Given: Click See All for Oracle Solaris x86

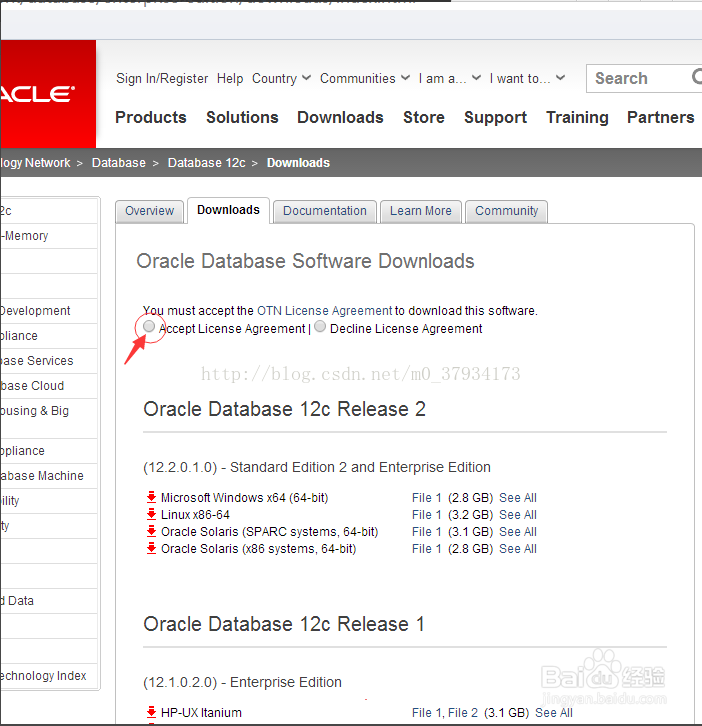Looking at the screenshot, I should 518,549.
